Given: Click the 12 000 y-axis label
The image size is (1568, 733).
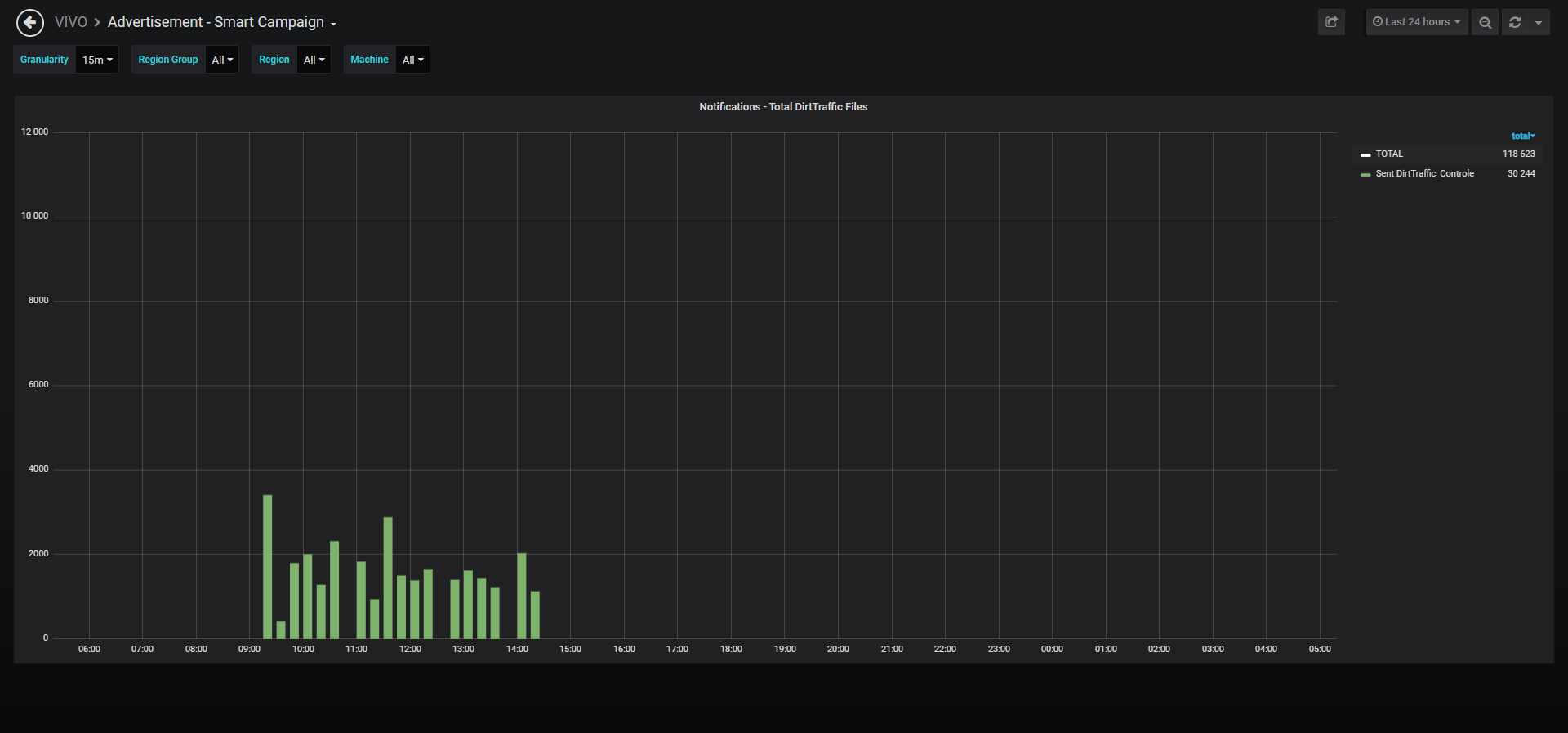Looking at the screenshot, I should [34, 132].
